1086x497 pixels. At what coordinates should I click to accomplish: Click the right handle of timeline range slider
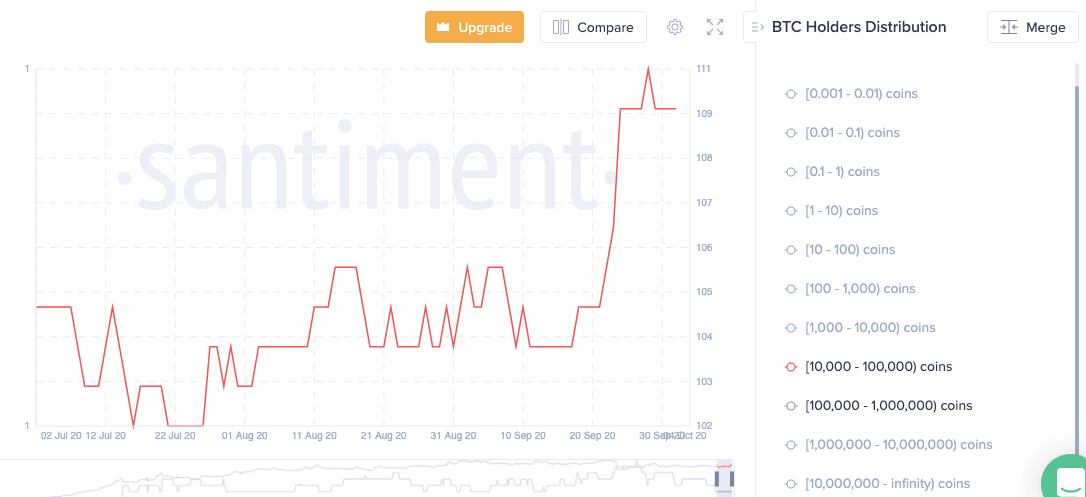[731, 479]
